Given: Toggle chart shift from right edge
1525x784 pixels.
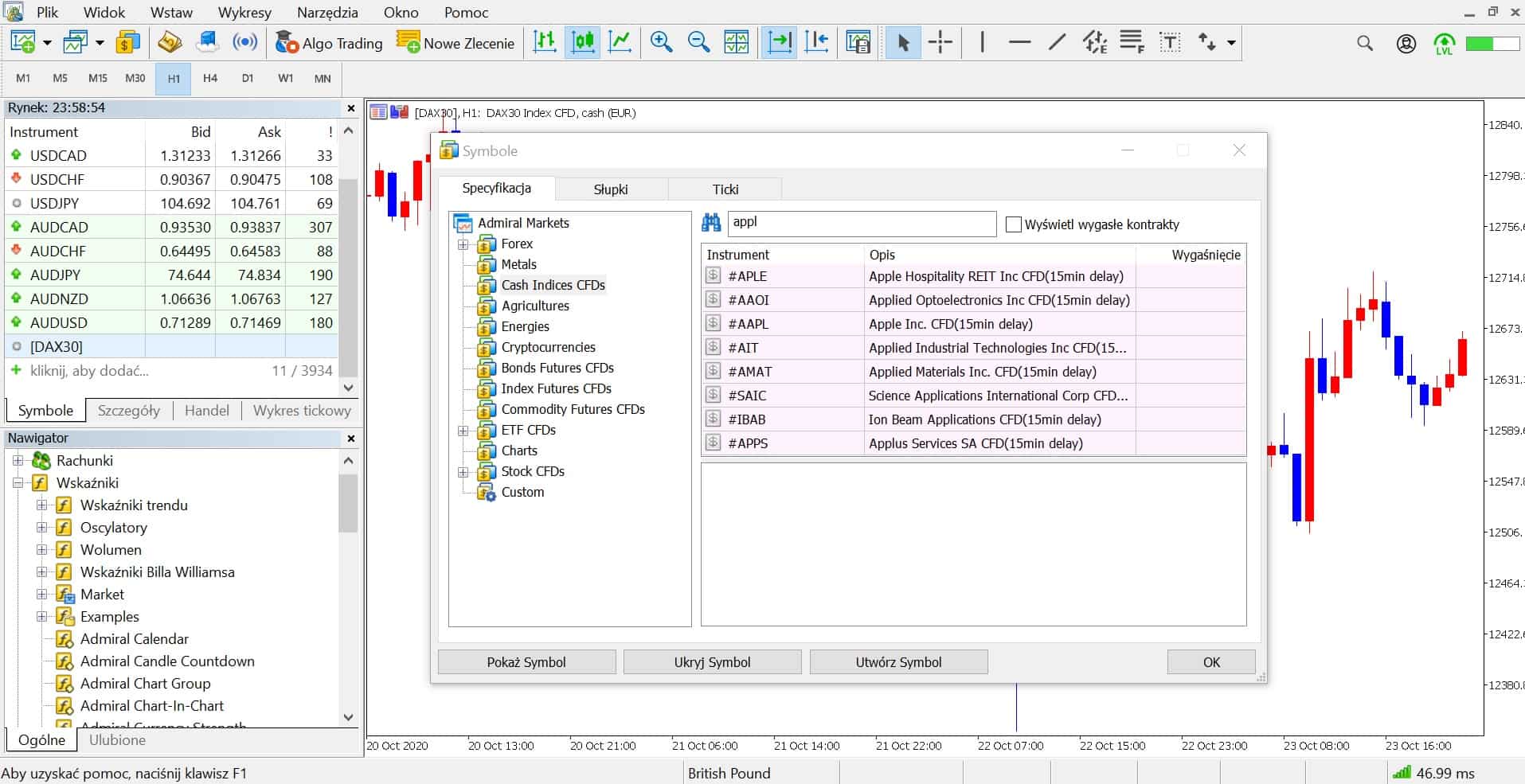Looking at the screenshot, I should [x=817, y=42].
